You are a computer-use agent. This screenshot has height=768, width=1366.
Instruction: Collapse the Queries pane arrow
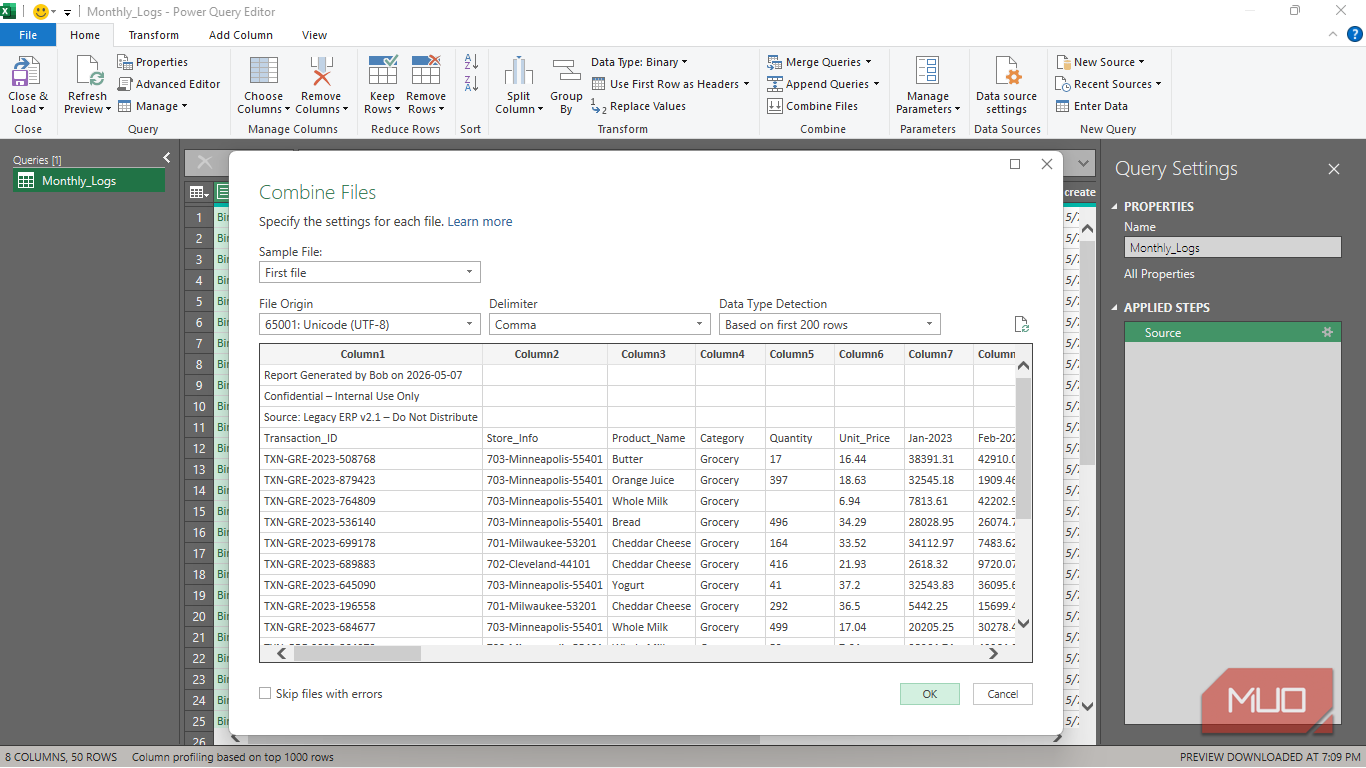coord(167,158)
